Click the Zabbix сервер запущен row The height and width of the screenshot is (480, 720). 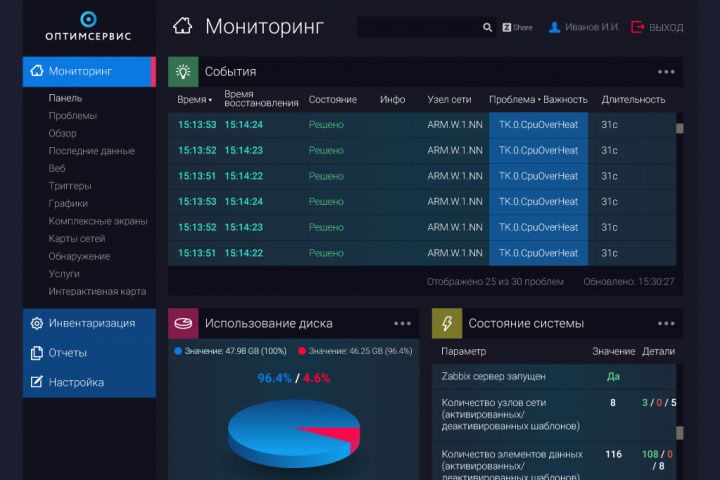coord(554,377)
